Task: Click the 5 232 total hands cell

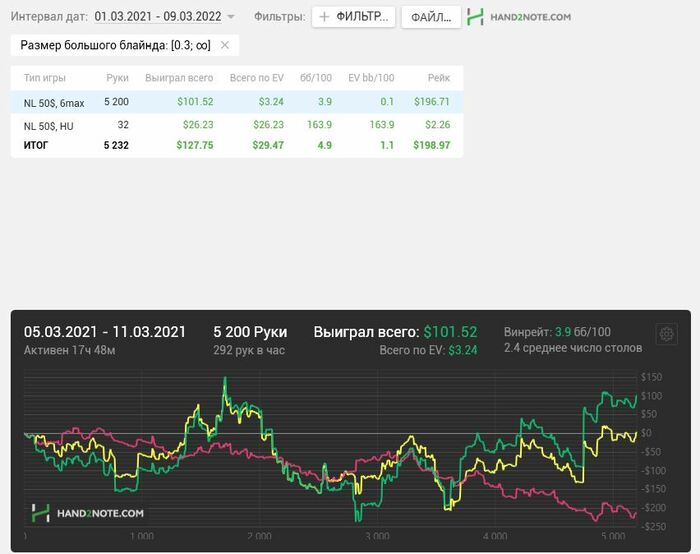Action: click(116, 145)
